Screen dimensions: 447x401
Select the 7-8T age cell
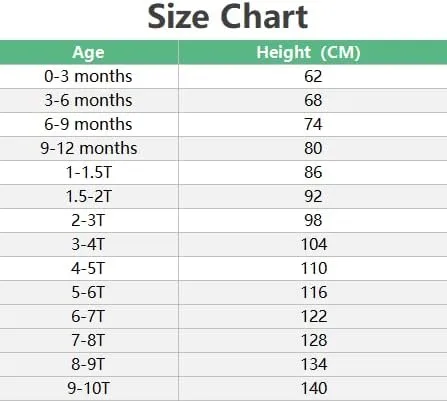pyautogui.click(x=88, y=340)
